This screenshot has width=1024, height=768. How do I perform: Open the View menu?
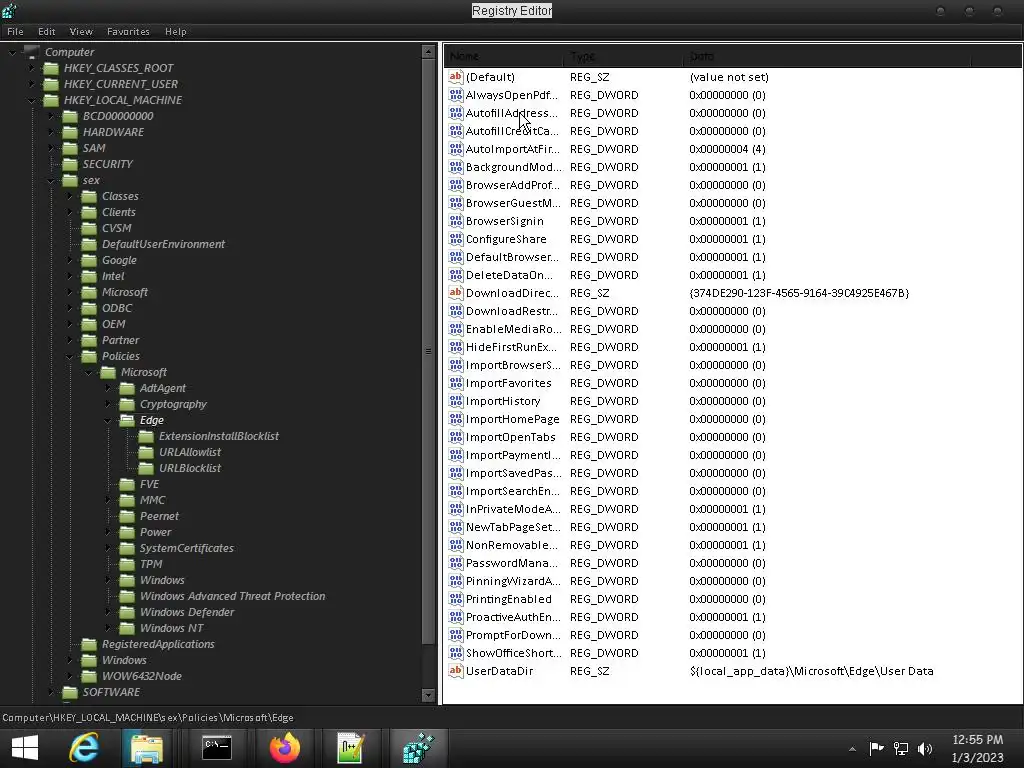pos(81,31)
